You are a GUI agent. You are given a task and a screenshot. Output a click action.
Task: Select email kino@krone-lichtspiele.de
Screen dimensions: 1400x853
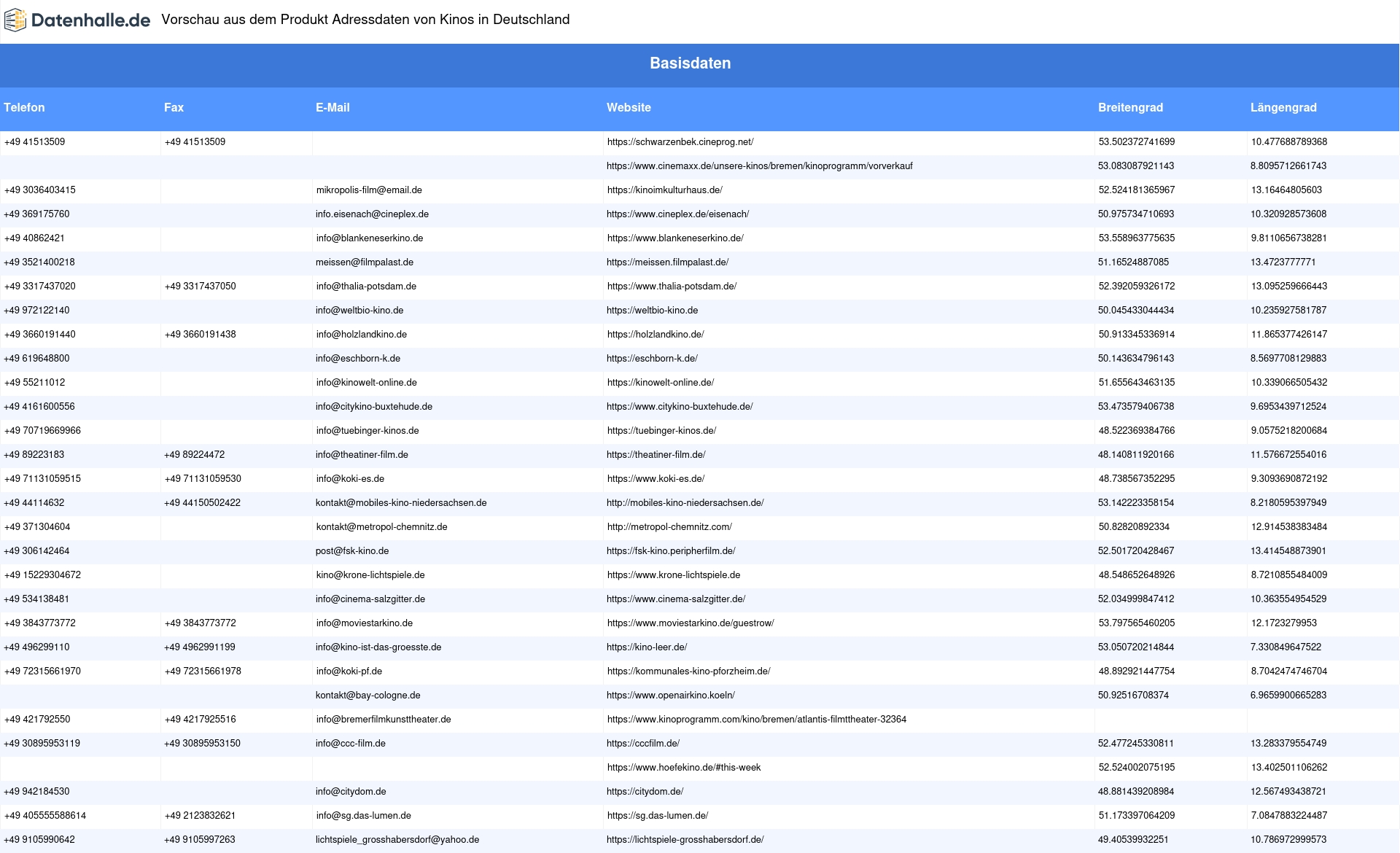(x=370, y=575)
